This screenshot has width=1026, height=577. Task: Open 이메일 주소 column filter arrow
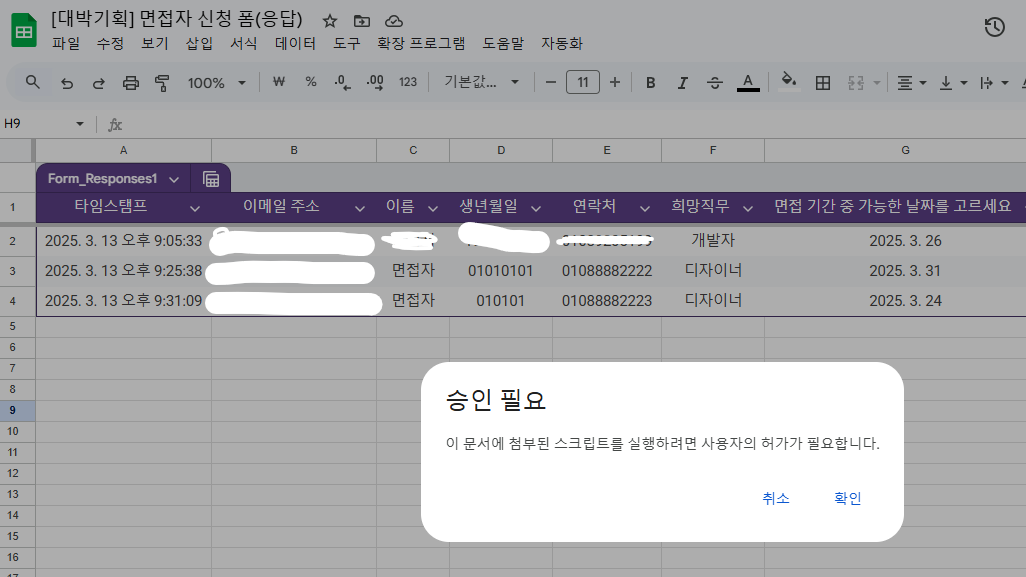click(359, 209)
